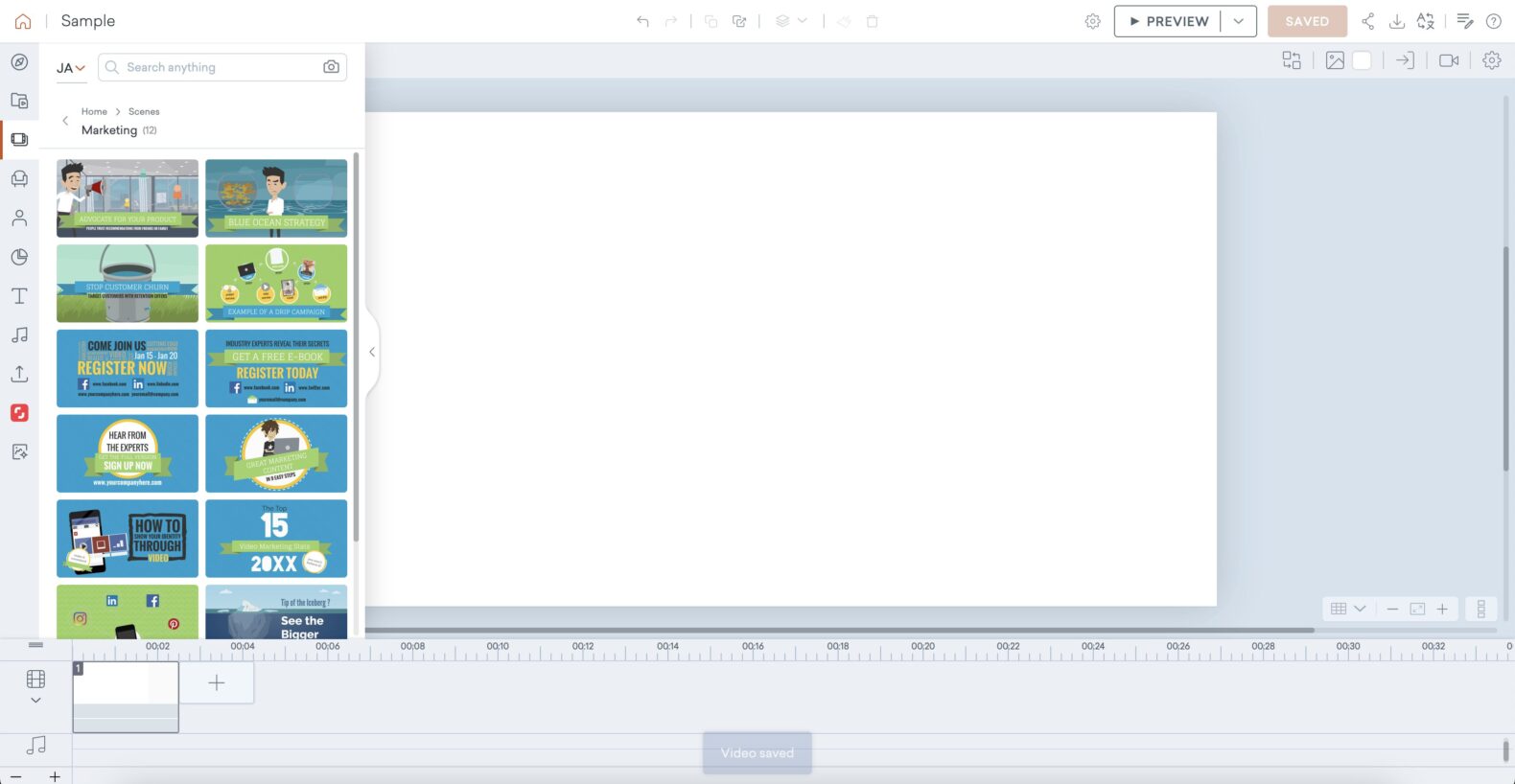This screenshot has width=1515, height=784.
Task: Click the undo arrow icon
Action: (x=642, y=21)
